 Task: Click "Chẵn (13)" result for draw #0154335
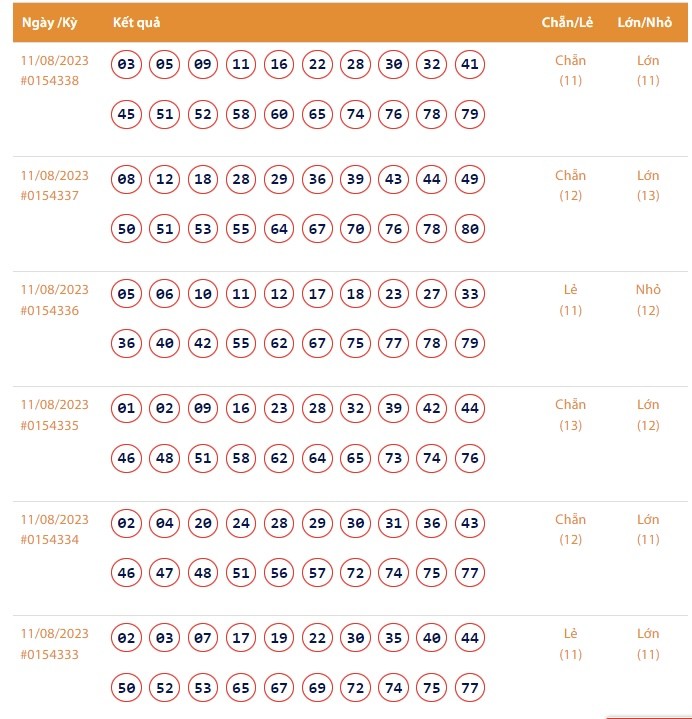pyautogui.click(x=570, y=415)
